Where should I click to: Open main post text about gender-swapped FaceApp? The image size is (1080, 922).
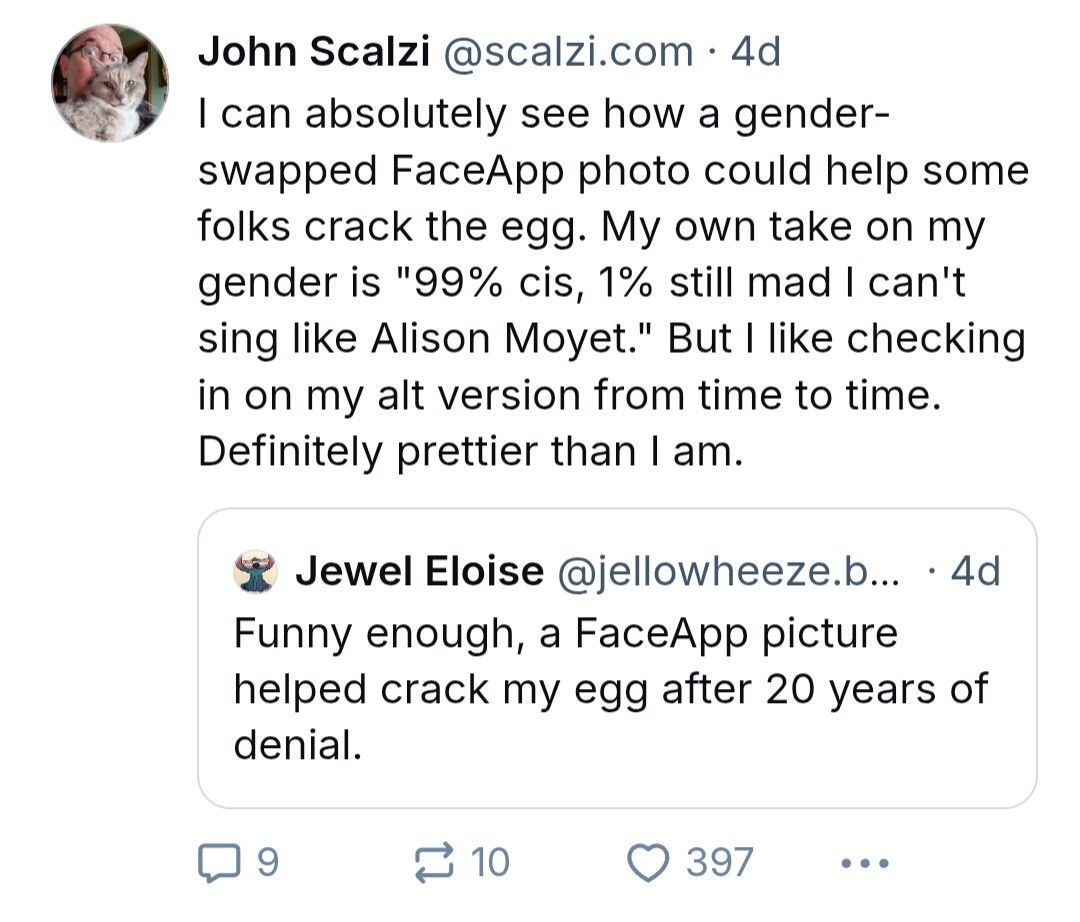(613, 282)
